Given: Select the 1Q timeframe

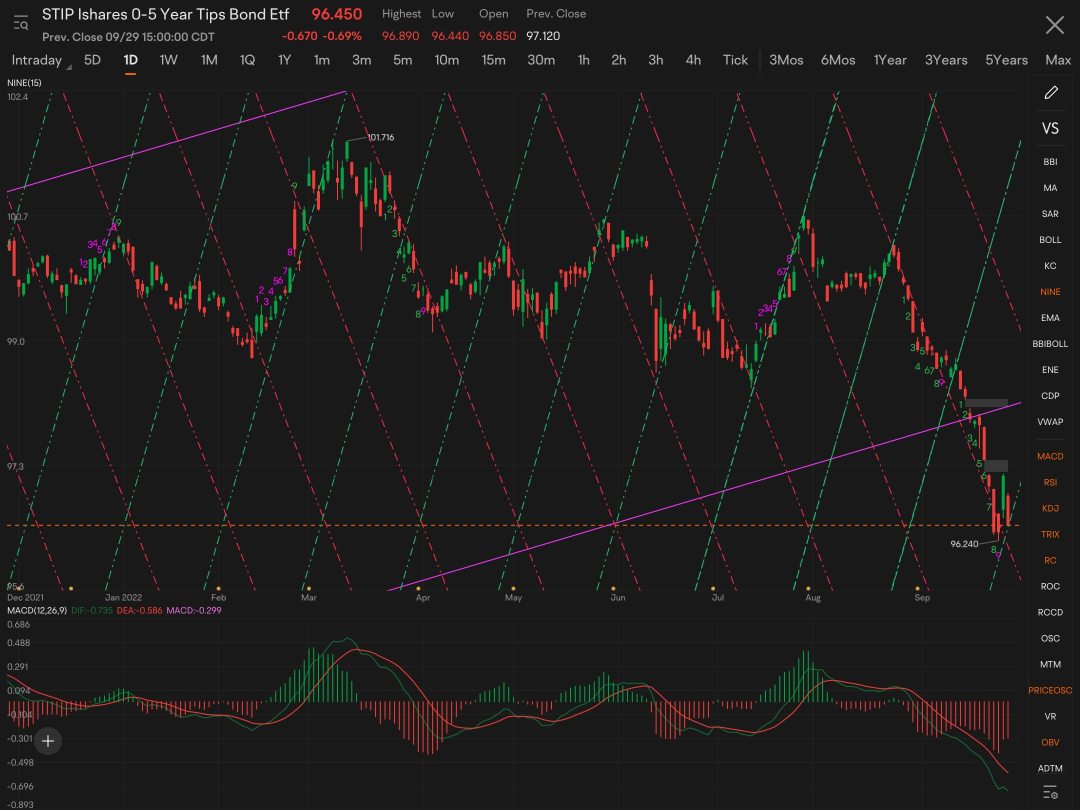Looking at the screenshot, I should click(247, 60).
